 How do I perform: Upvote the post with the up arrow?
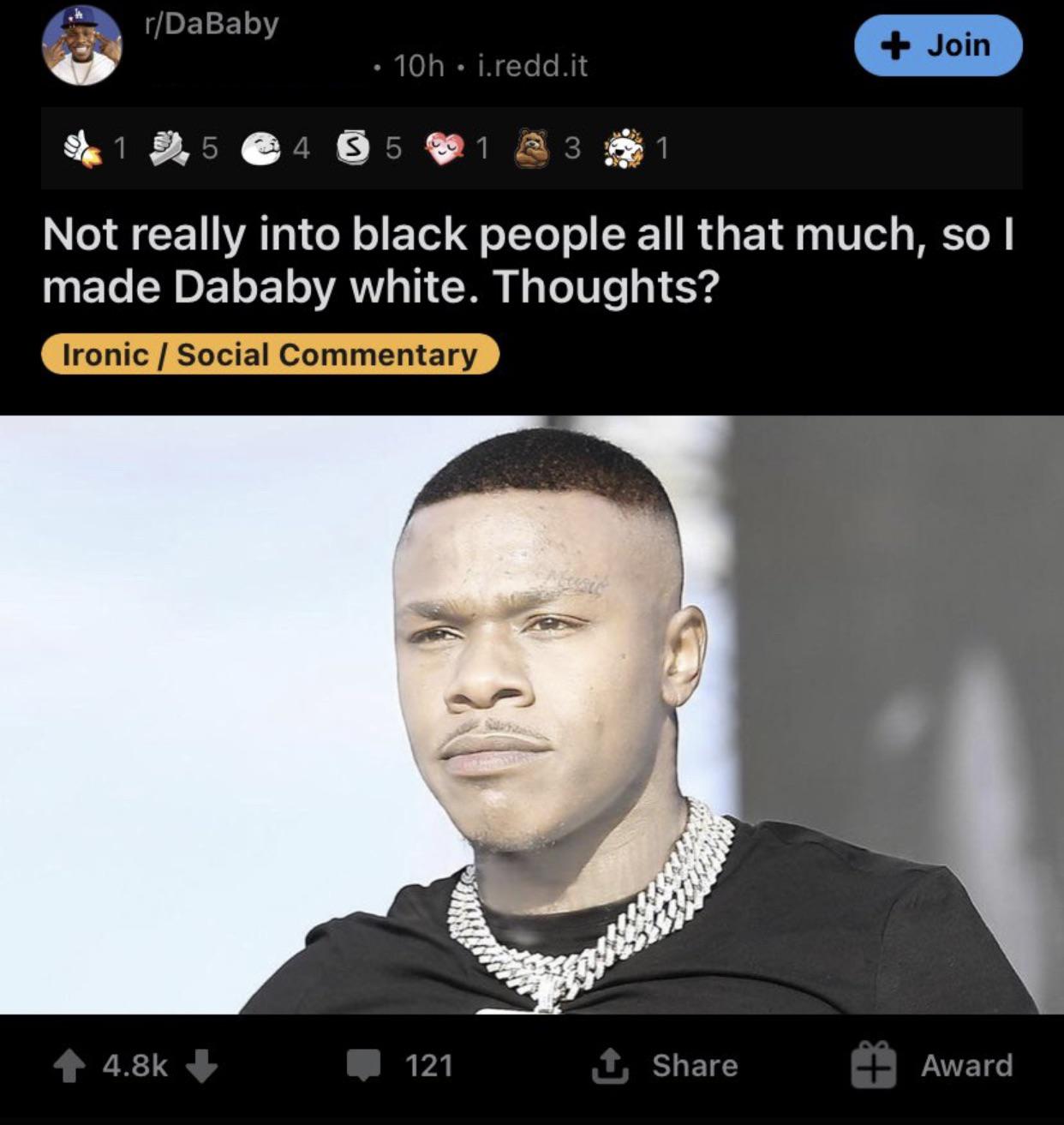(69, 1066)
